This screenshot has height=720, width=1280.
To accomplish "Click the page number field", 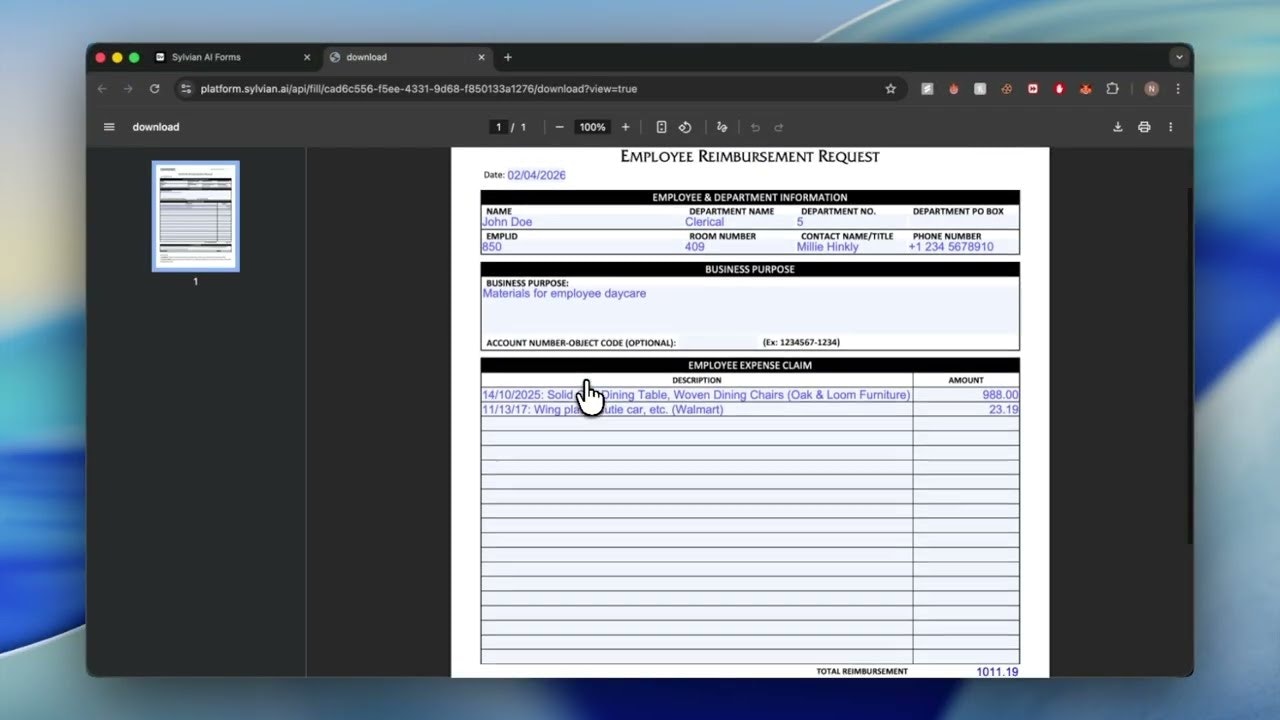I will [x=498, y=127].
